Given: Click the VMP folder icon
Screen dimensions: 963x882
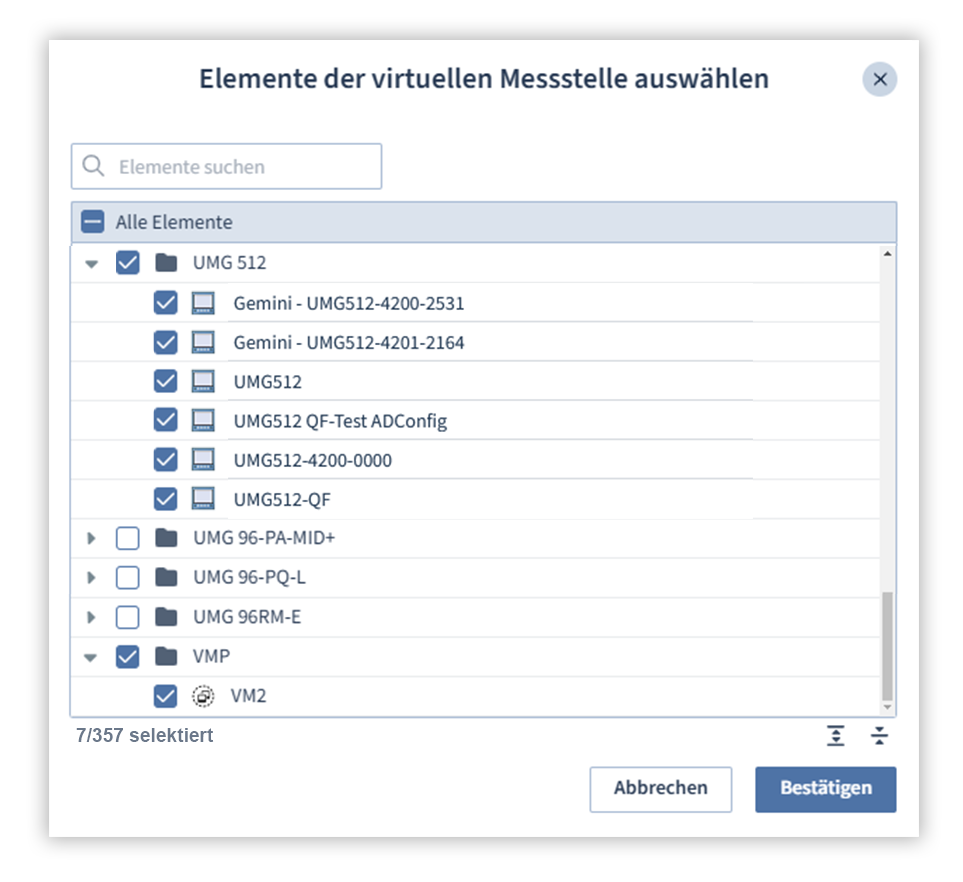Looking at the screenshot, I should coord(166,657).
